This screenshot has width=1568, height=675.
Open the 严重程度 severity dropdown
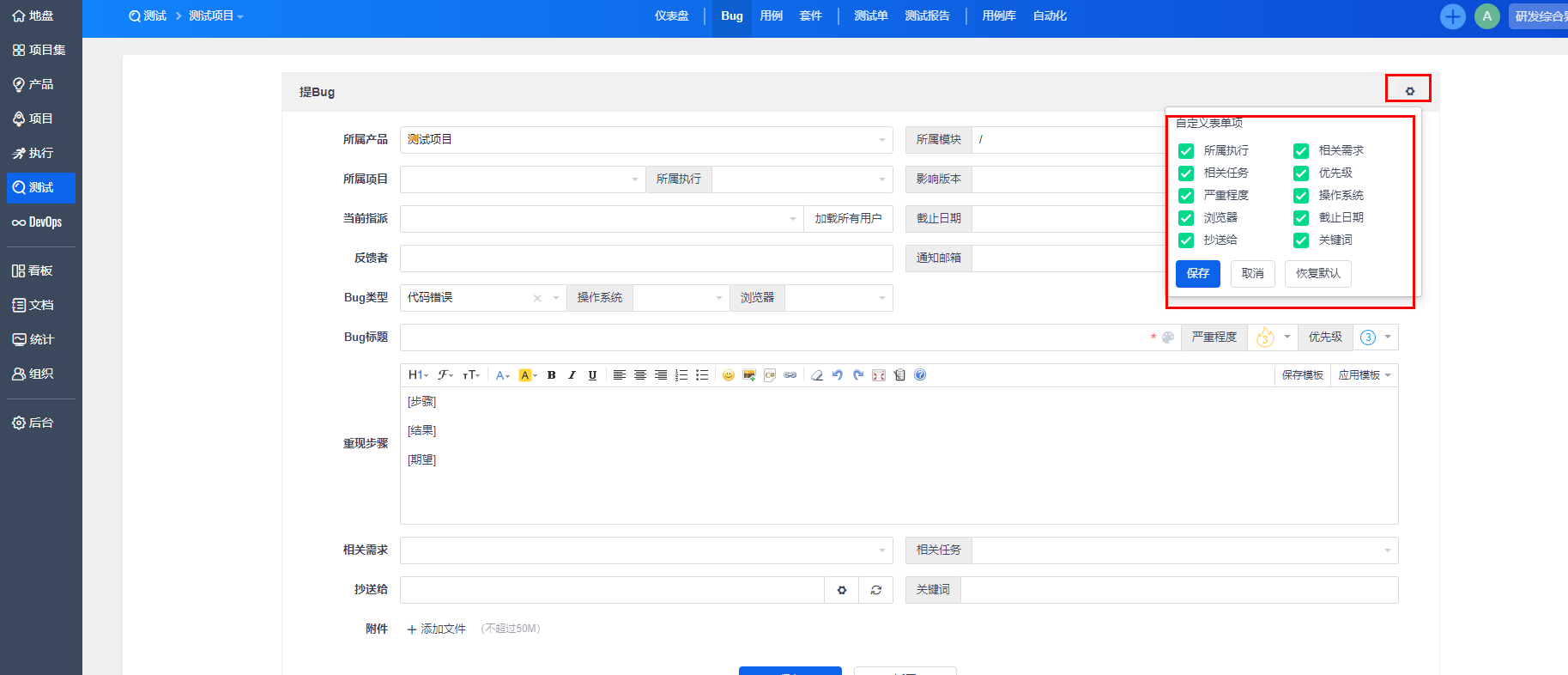click(x=1273, y=337)
